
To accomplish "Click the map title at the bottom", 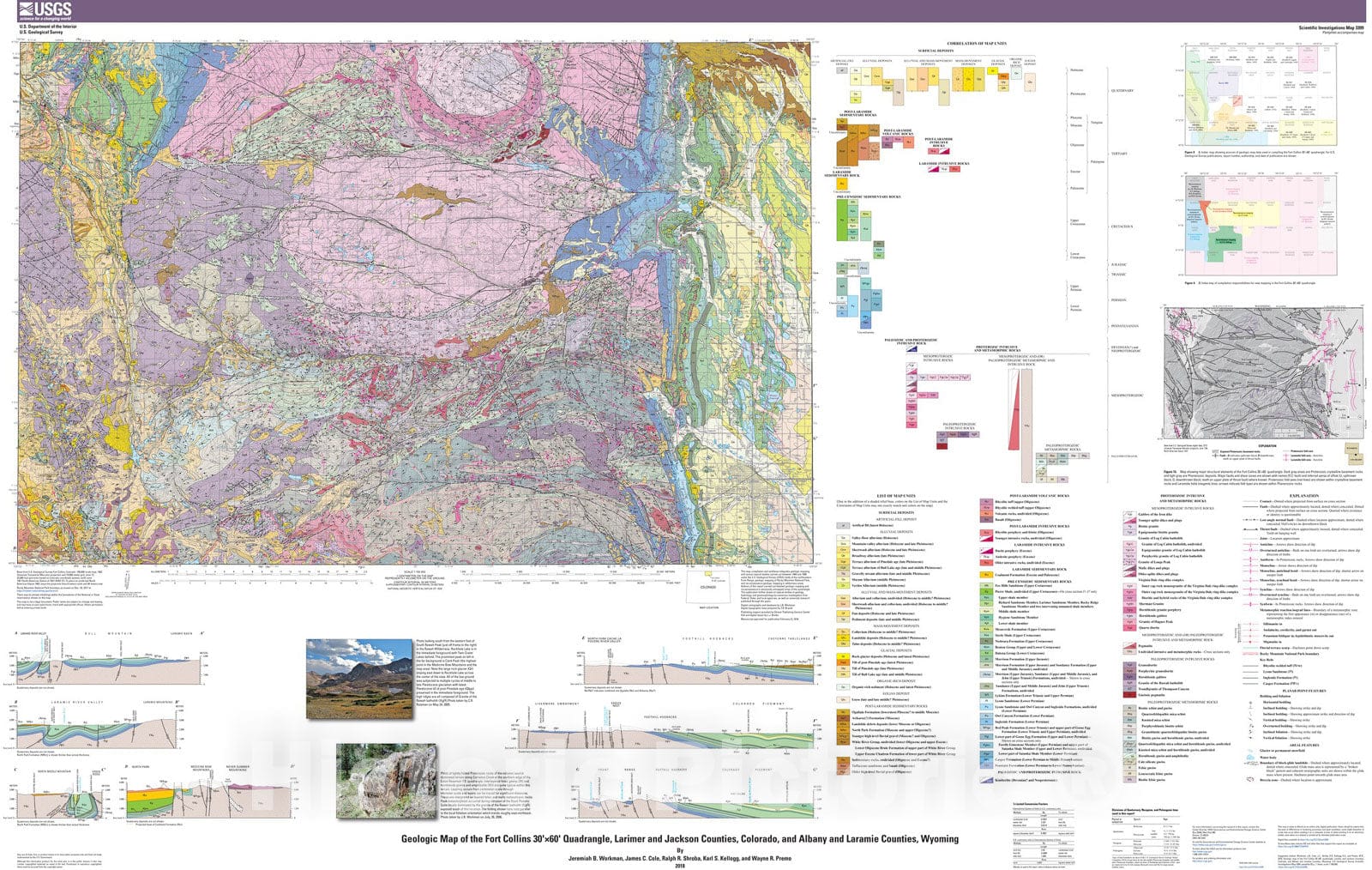I will pyautogui.click(x=679, y=839).
